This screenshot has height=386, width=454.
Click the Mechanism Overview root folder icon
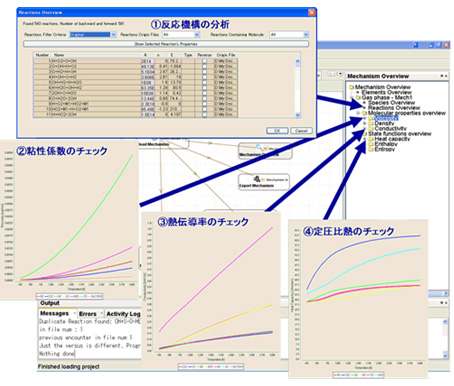pos(351,87)
